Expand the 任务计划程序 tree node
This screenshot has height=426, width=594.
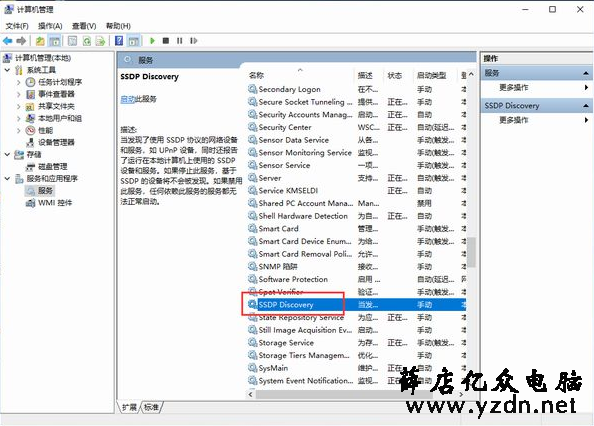pyautogui.click(x=19, y=82)
